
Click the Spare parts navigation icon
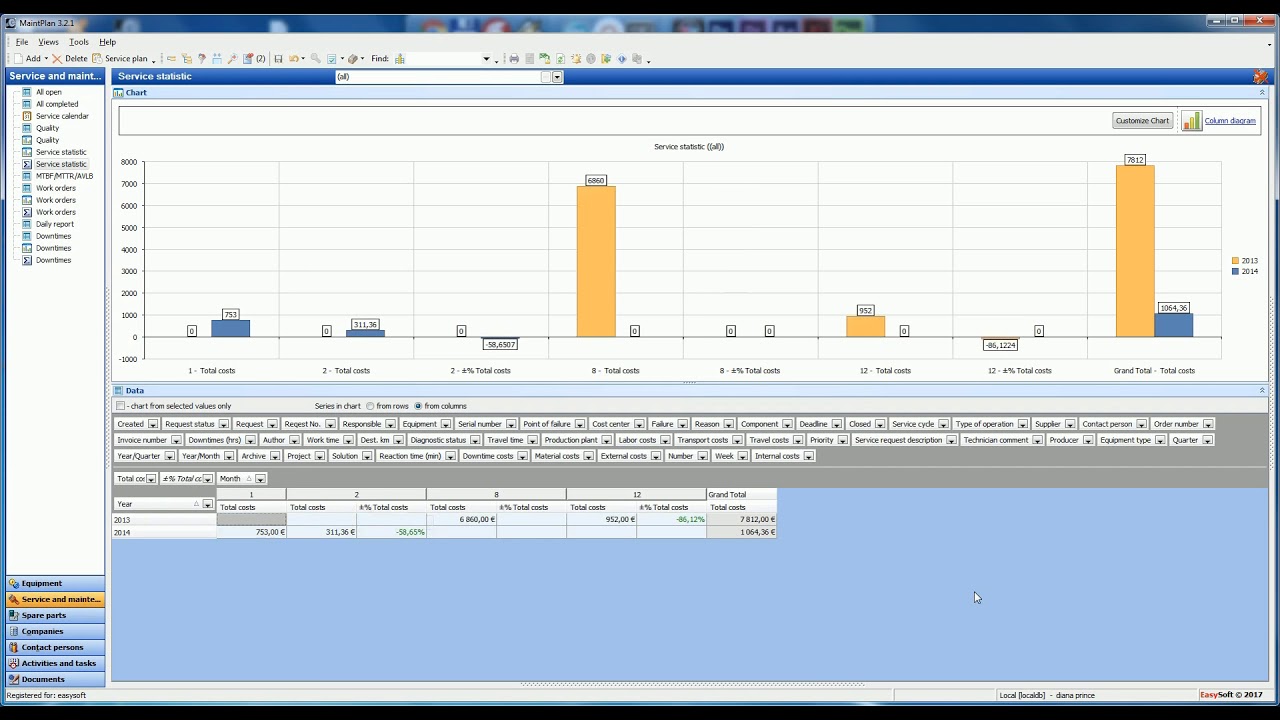coord(14,615)
